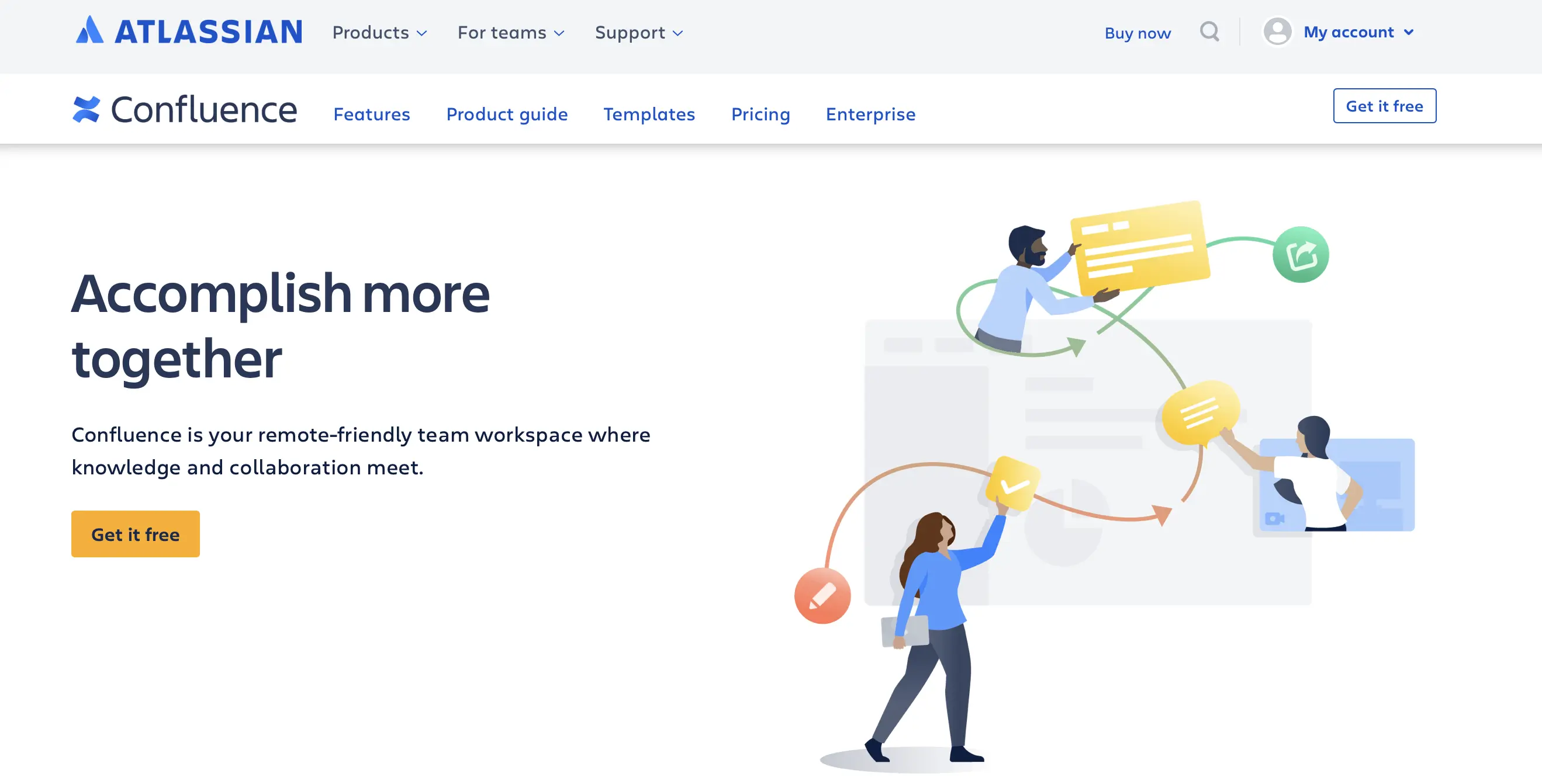
Task: Click the yellow speech bubble icon
Action: [1199, 412]
